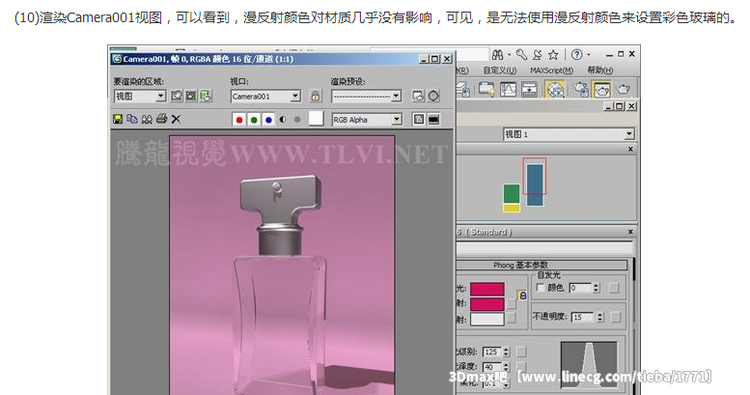
Task: Open the 帮助(H) menu
Action: click(600, 70)
